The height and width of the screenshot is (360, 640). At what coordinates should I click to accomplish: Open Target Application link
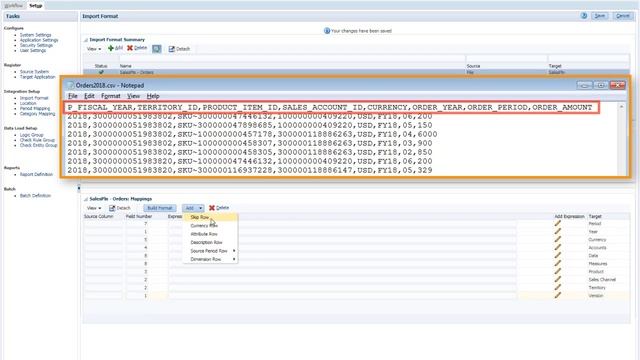click(38, 77)
